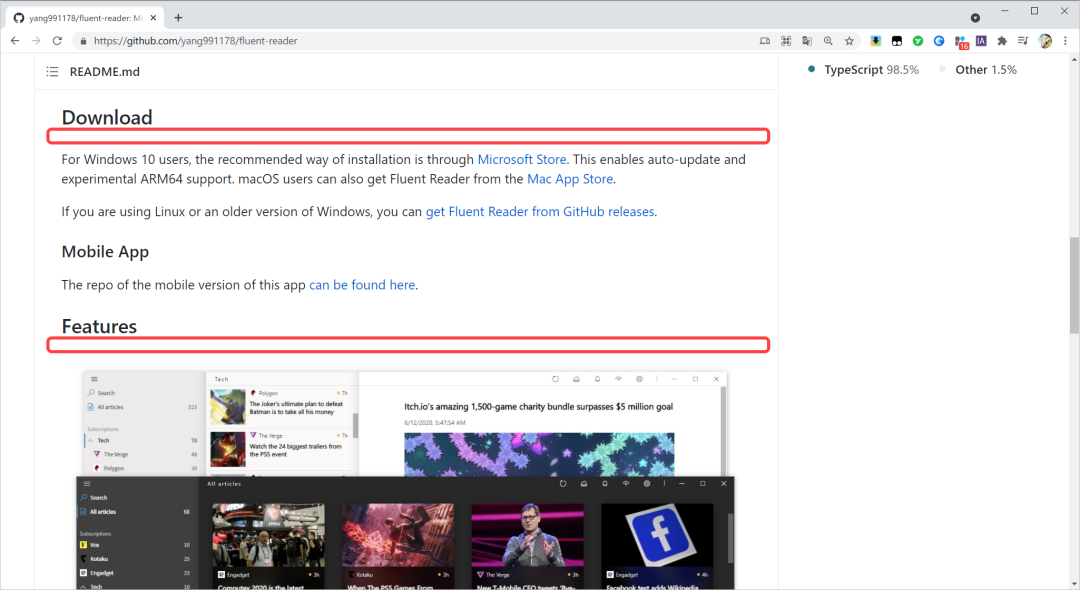Click the round dropdown icon above toolbar
The image size is (1080, 590).
pos(975,18)
